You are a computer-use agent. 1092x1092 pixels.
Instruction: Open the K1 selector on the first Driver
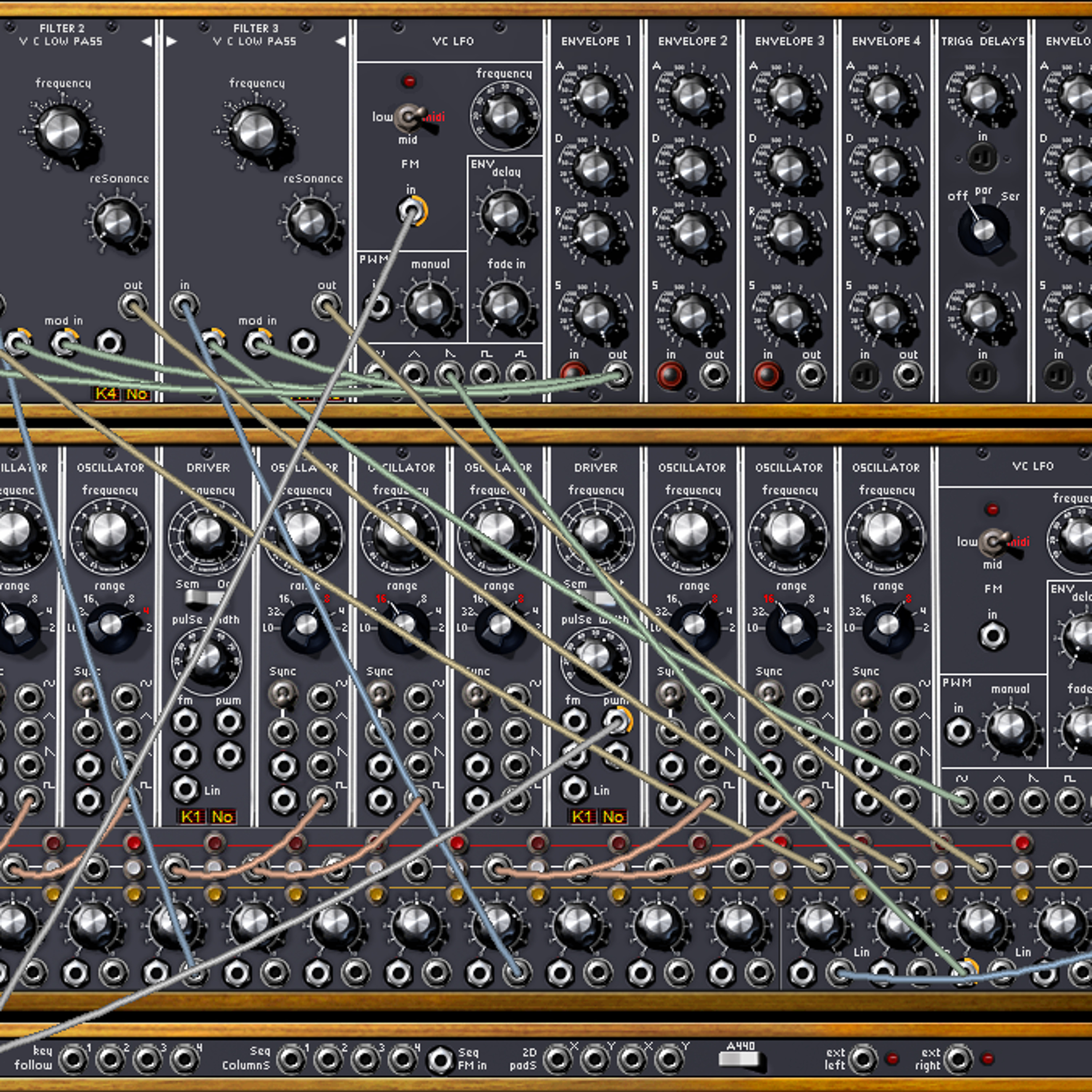[190, 816]
